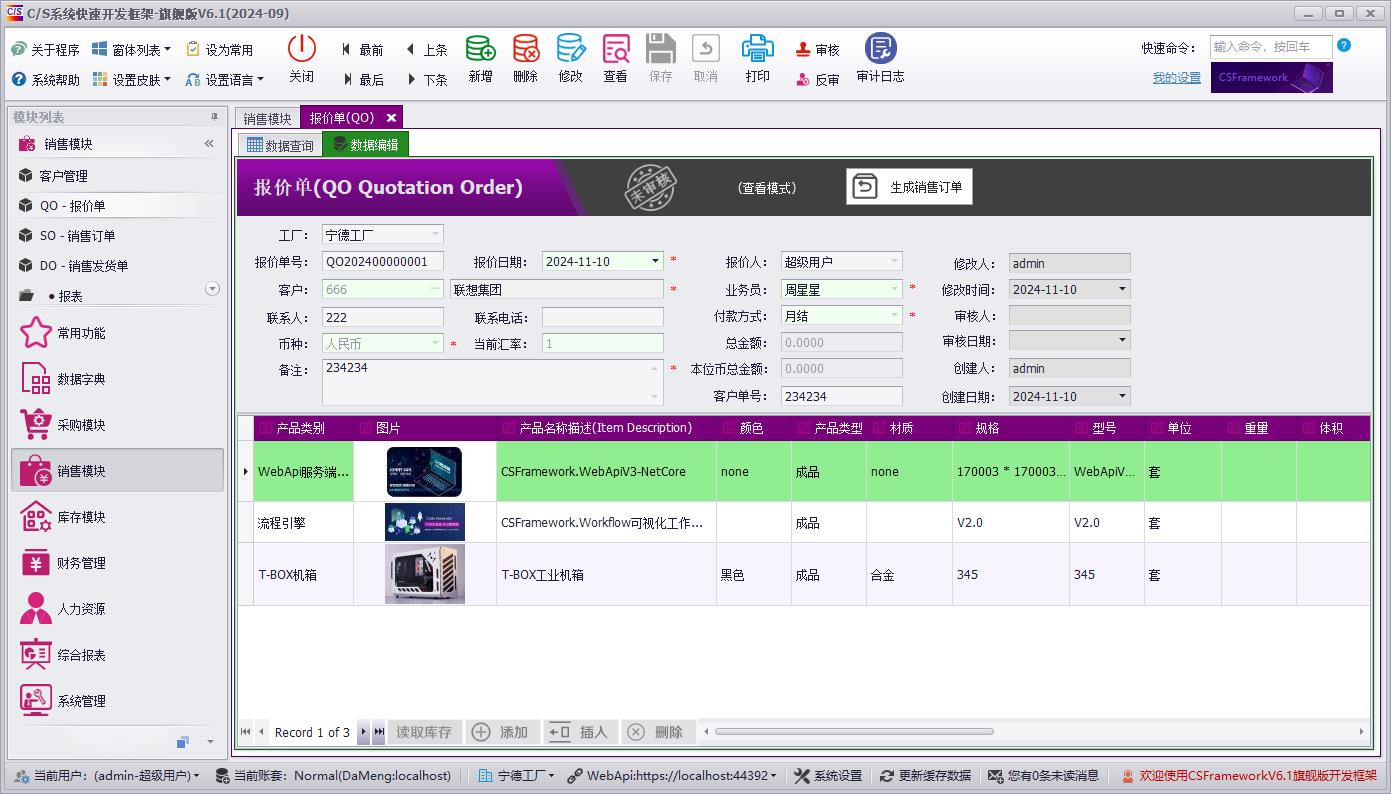Open the 付款方式 dropdown showing 月结
1391x794 pixels.
click(895, 315)
